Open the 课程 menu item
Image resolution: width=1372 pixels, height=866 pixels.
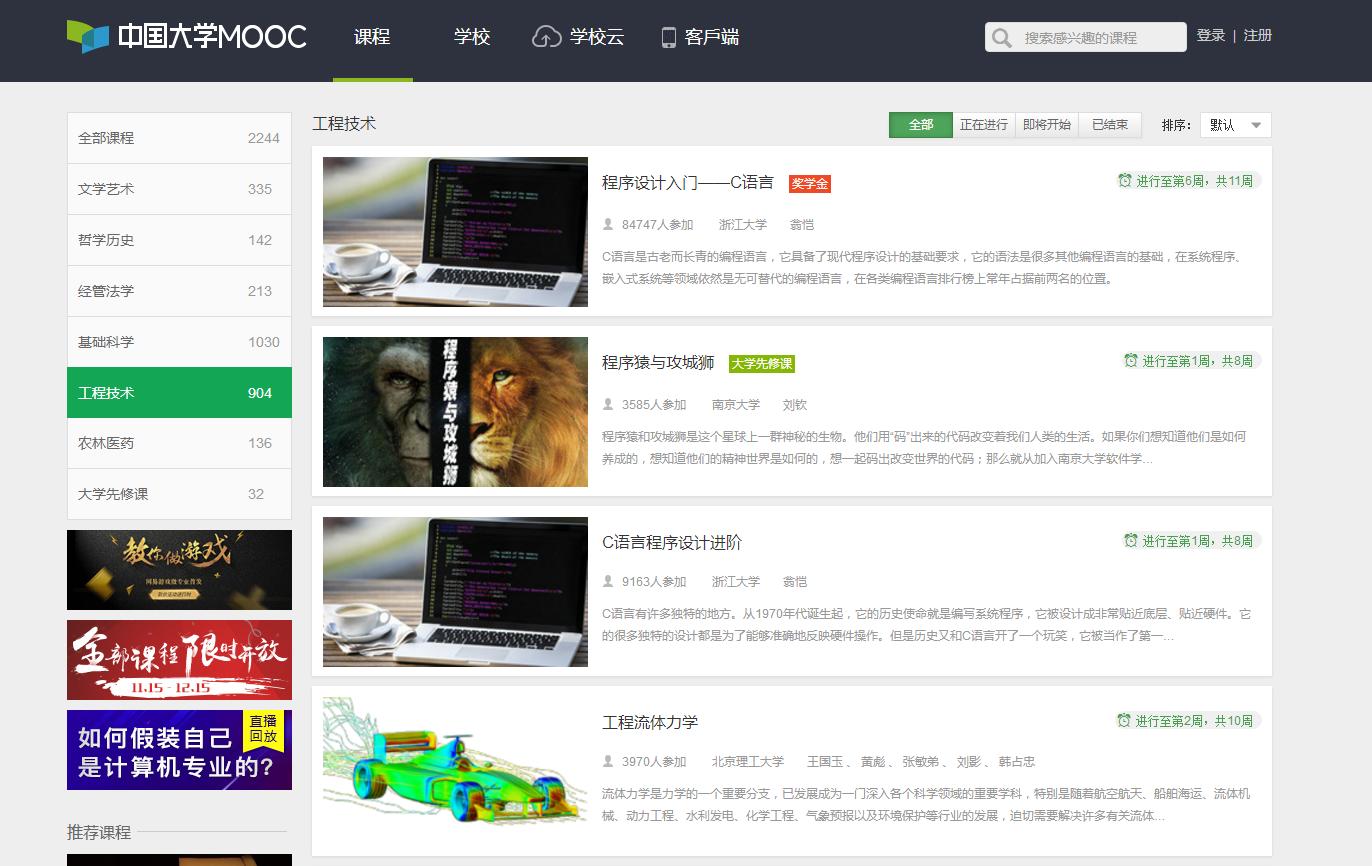click(x=372, y=37)
